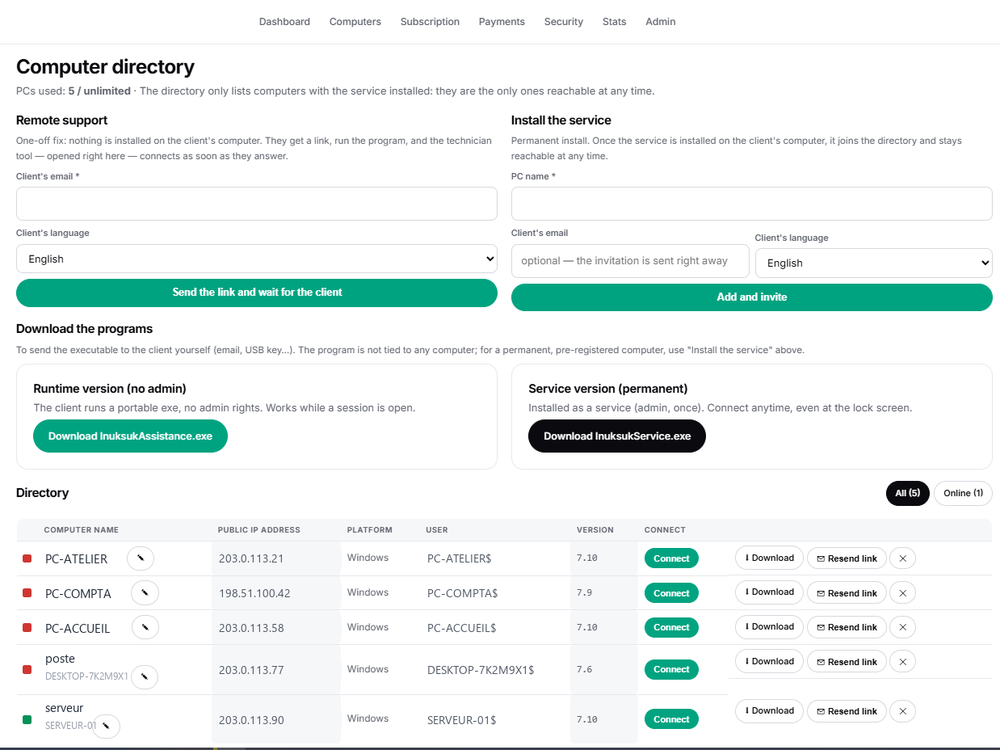Focus the optional Client's email invitation field

[x=630, y=261]
